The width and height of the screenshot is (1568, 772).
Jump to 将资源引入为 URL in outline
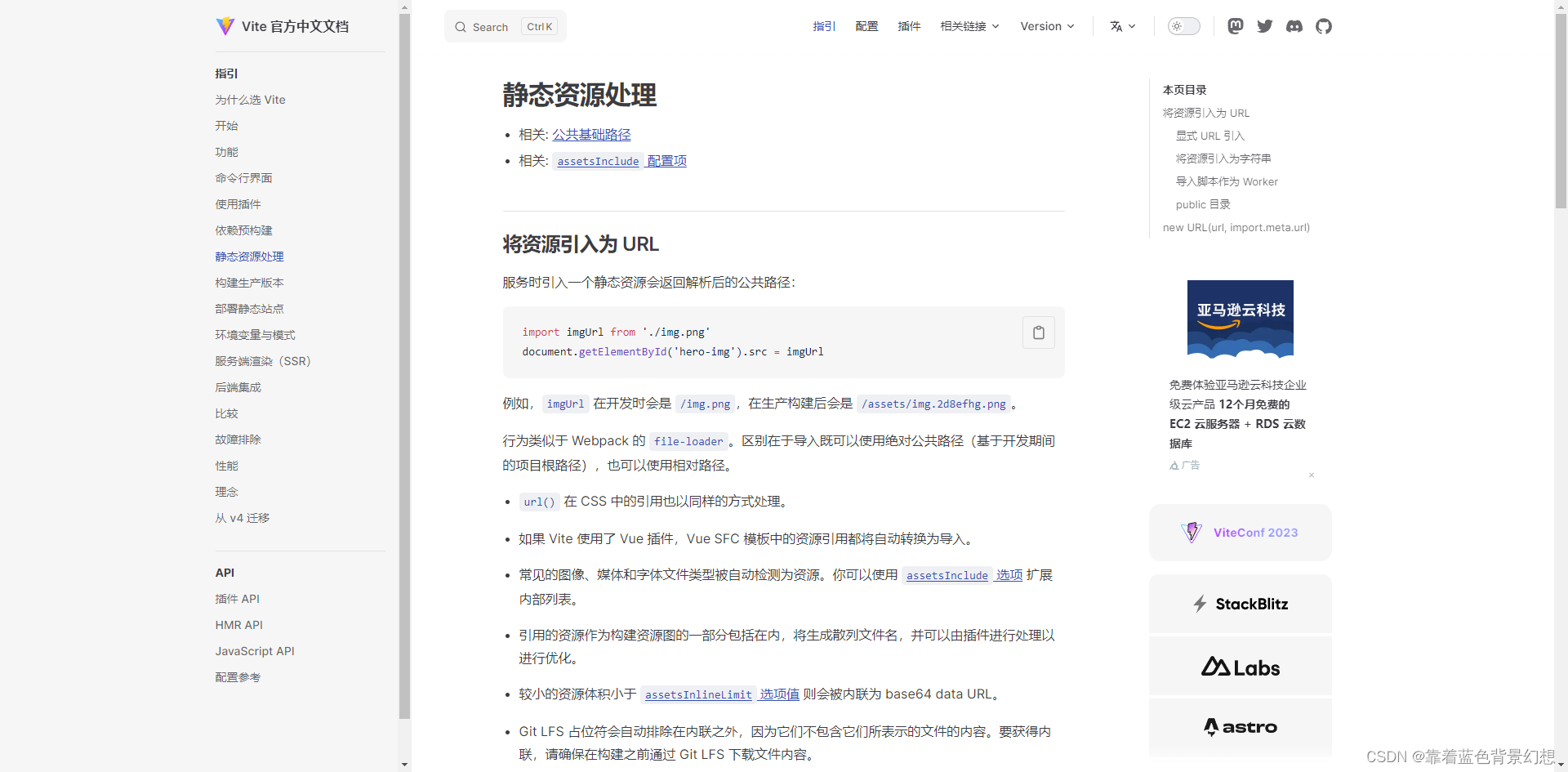click(x=1206, y=113)
